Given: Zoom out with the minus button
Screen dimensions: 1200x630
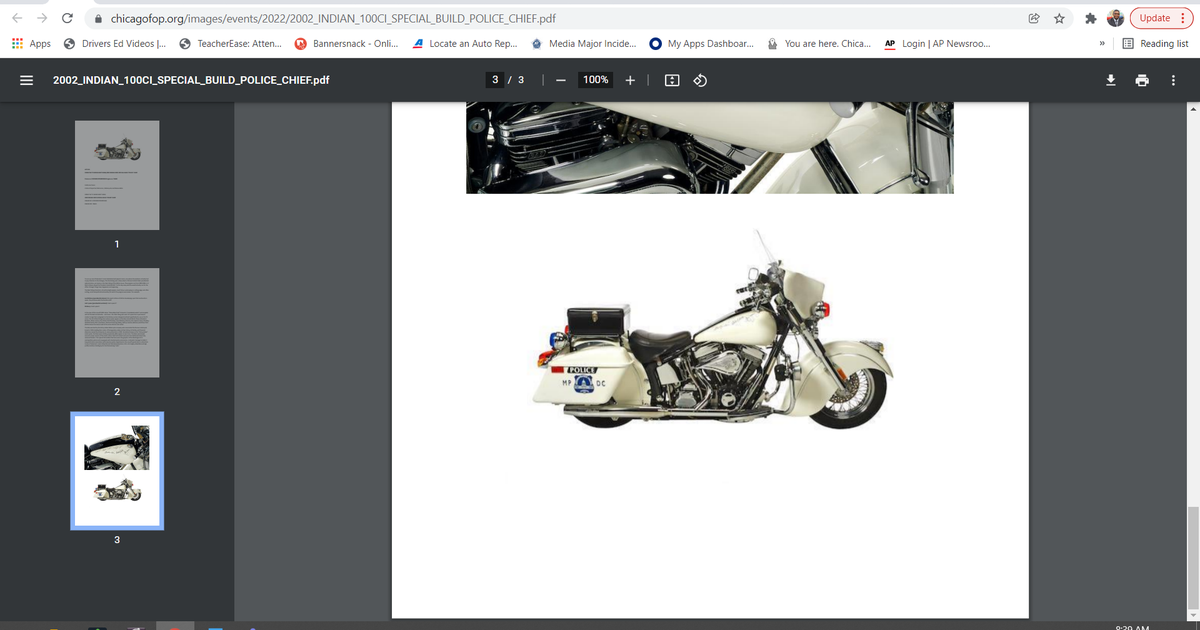Looking at the screenshot, I should (x=561, y=80).
